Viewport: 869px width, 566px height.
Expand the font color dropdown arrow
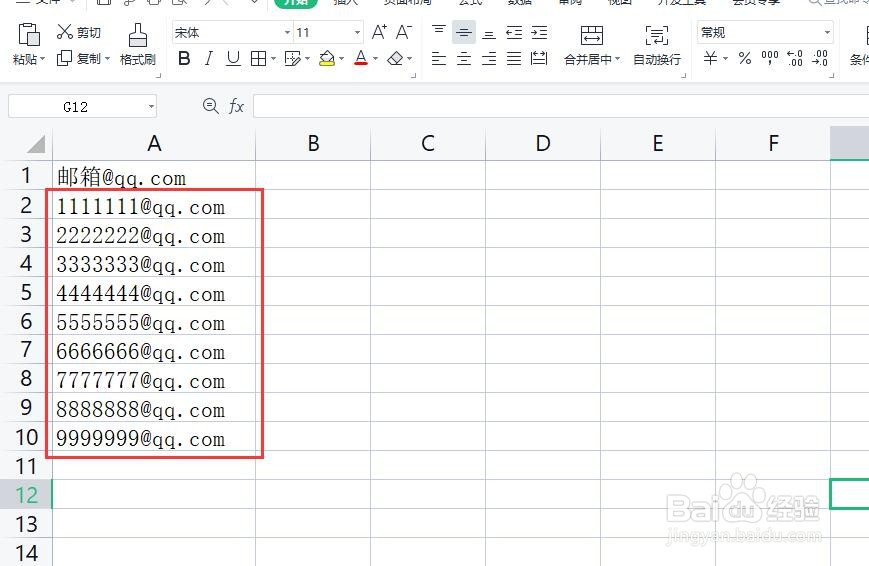376,59
